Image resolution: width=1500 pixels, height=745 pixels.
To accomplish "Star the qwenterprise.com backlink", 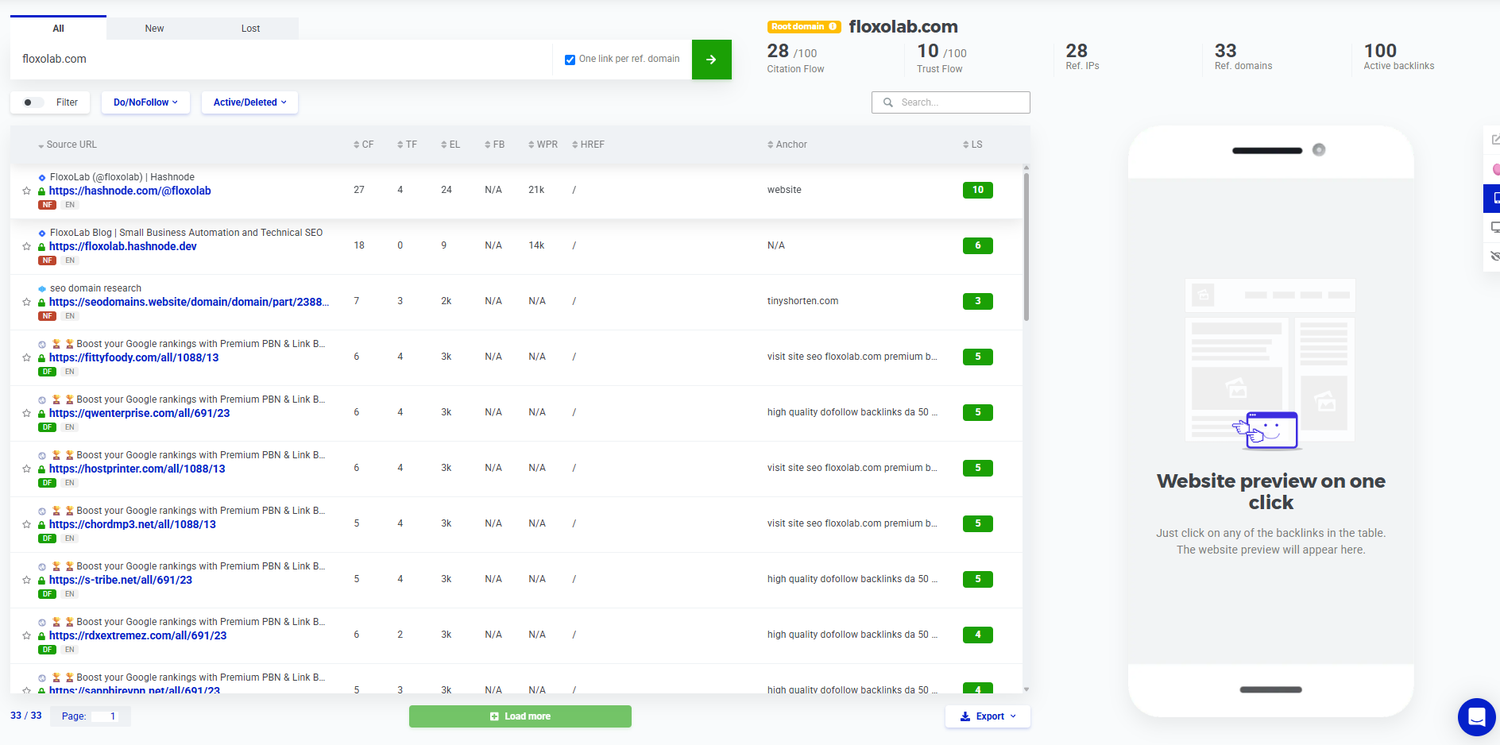I will click(x=27, y=413).
